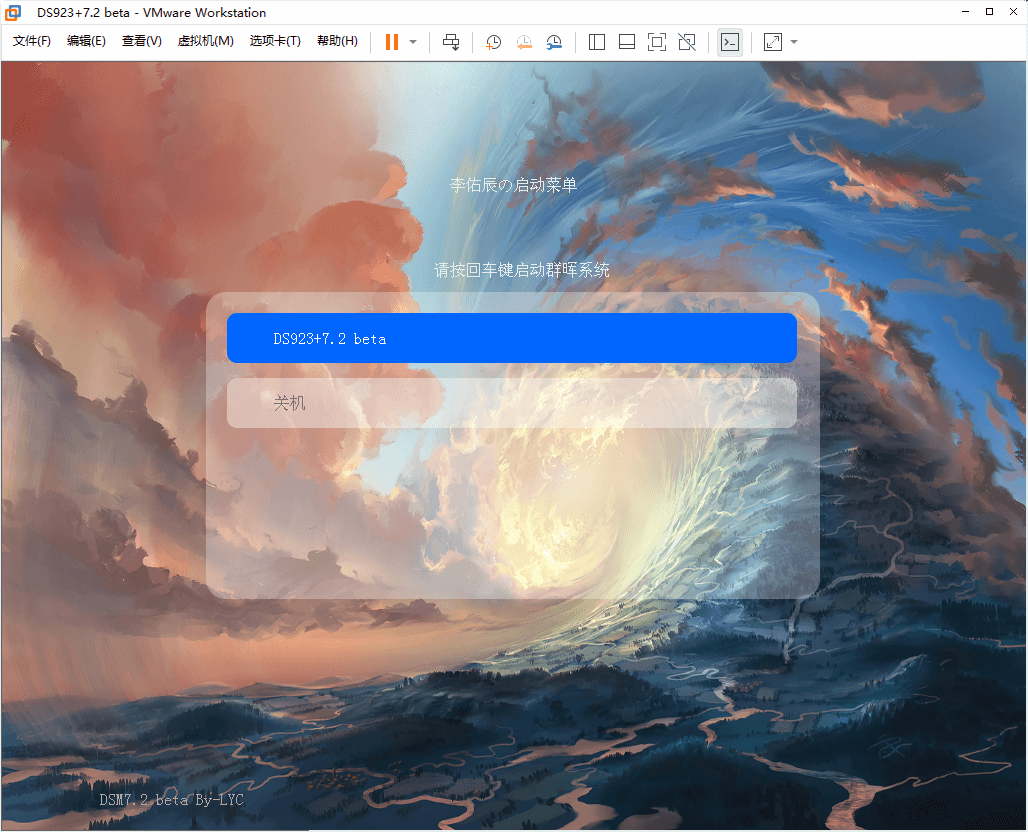Image resolution: width=1028 pixels, height=832 pixels.
Task: Click the 李佑辰の启动菜单 title text
Action: (x=513, y=185)
